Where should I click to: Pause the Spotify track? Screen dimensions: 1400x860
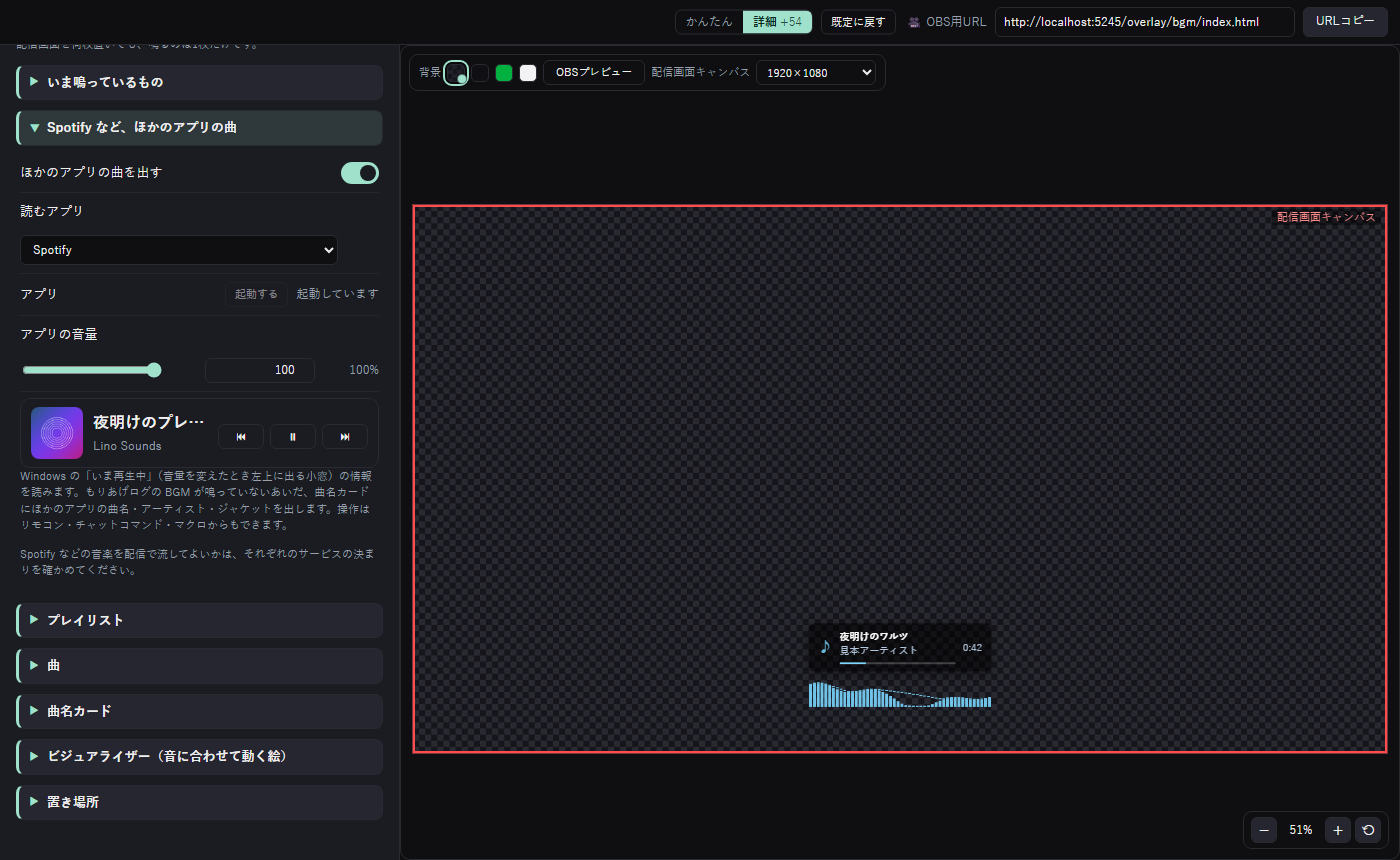293,437
